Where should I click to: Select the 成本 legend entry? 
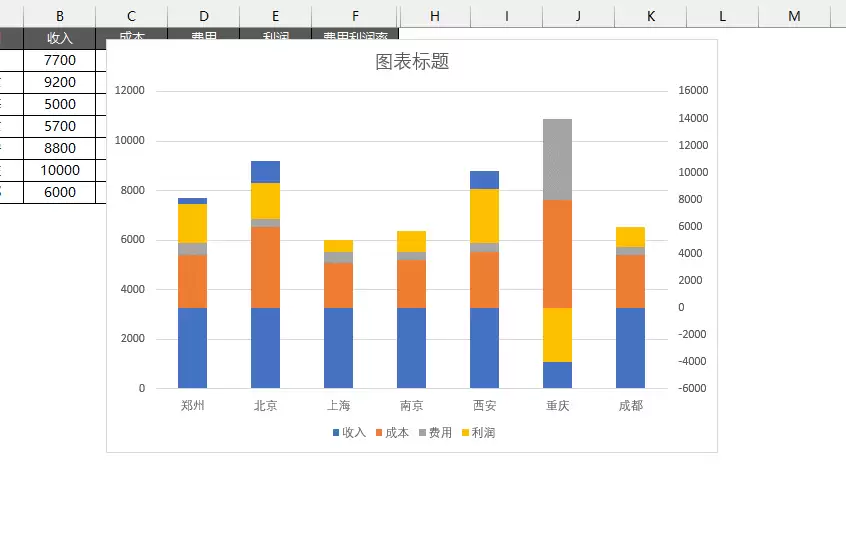click(x=392, y=433)
